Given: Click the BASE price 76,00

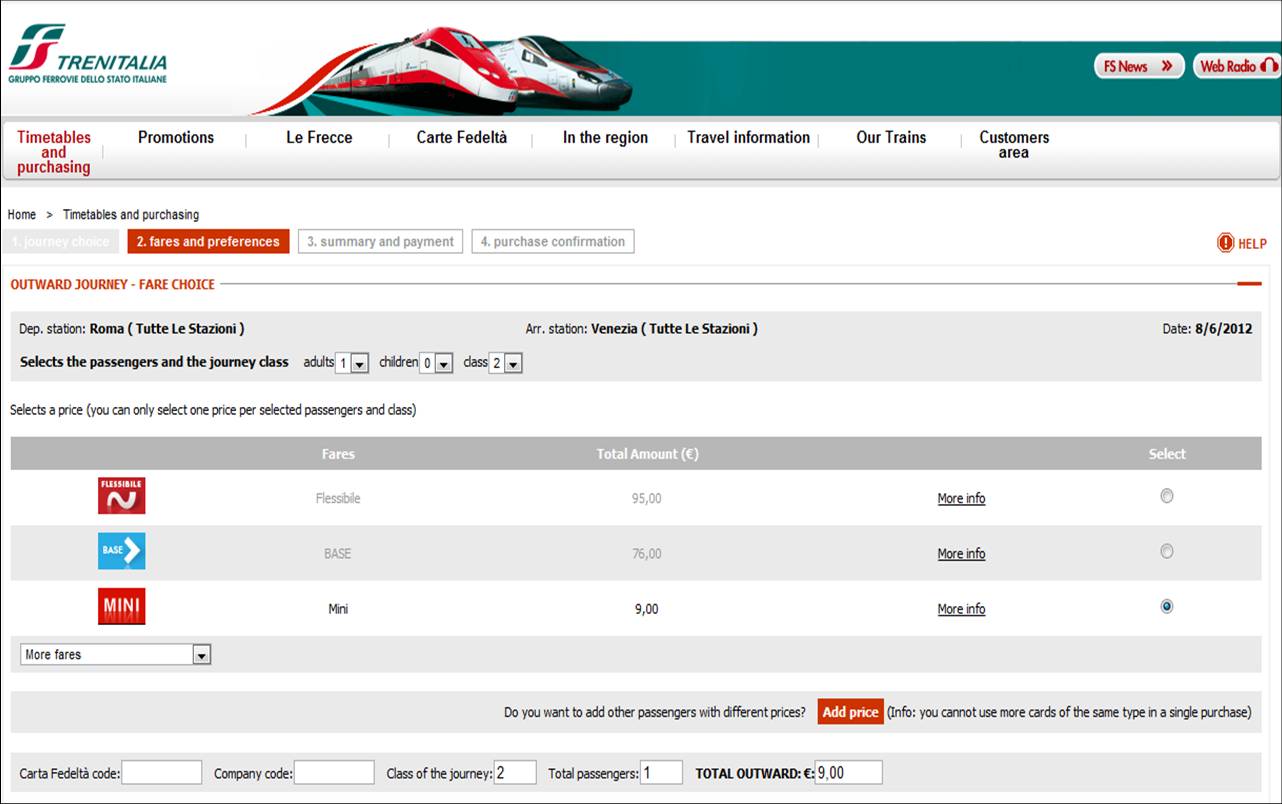Looking at the screenshot, I should coord(647,554).
